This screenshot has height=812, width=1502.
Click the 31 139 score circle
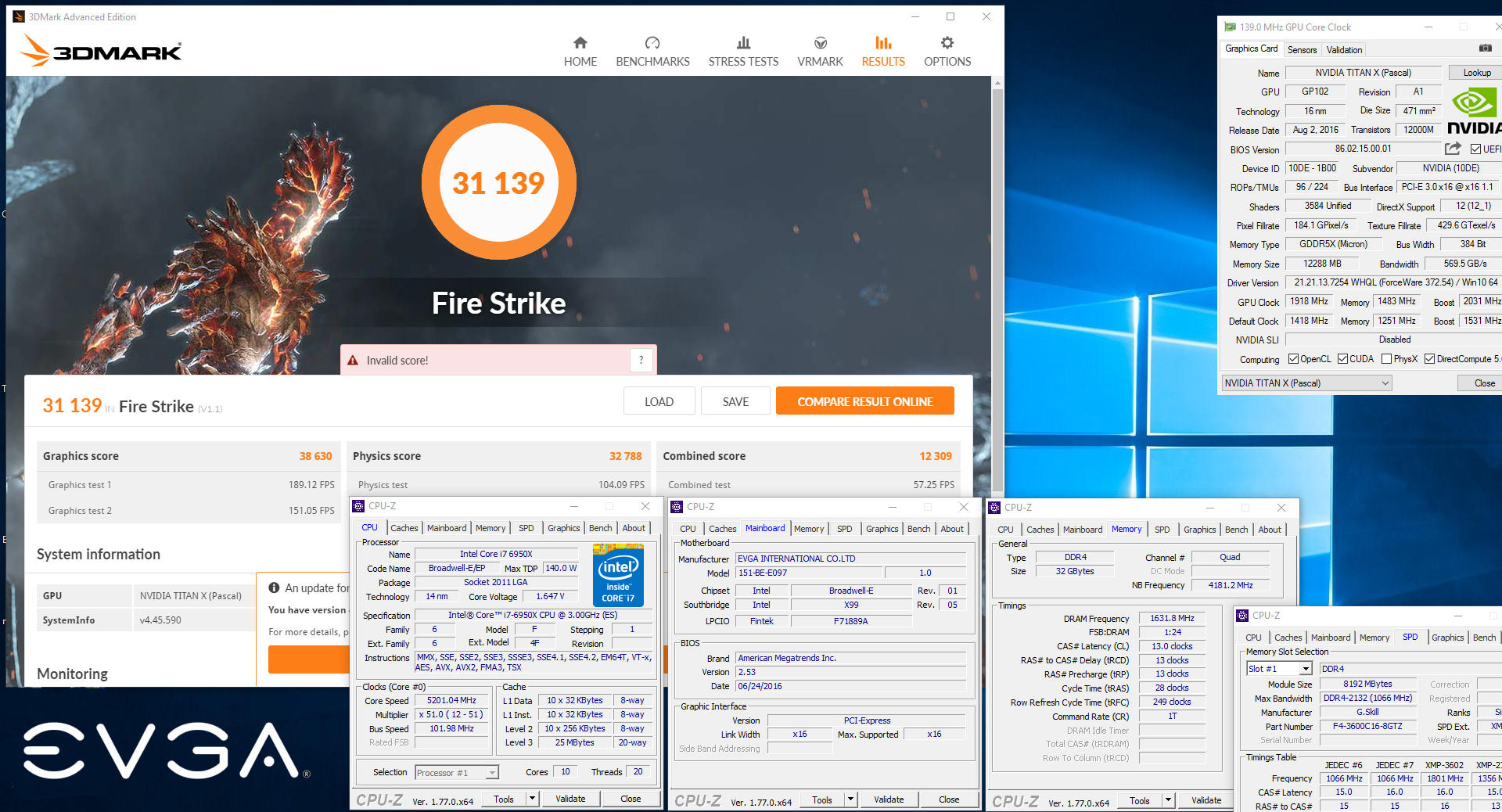(x=499, y=182)
